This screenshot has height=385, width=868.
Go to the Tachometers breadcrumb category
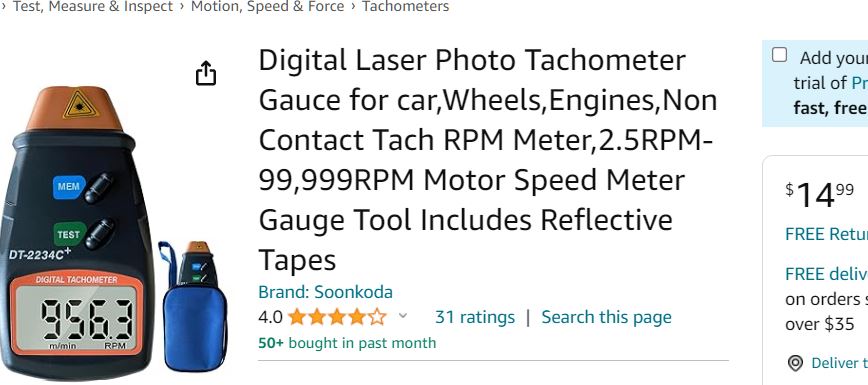coord(405,7)
